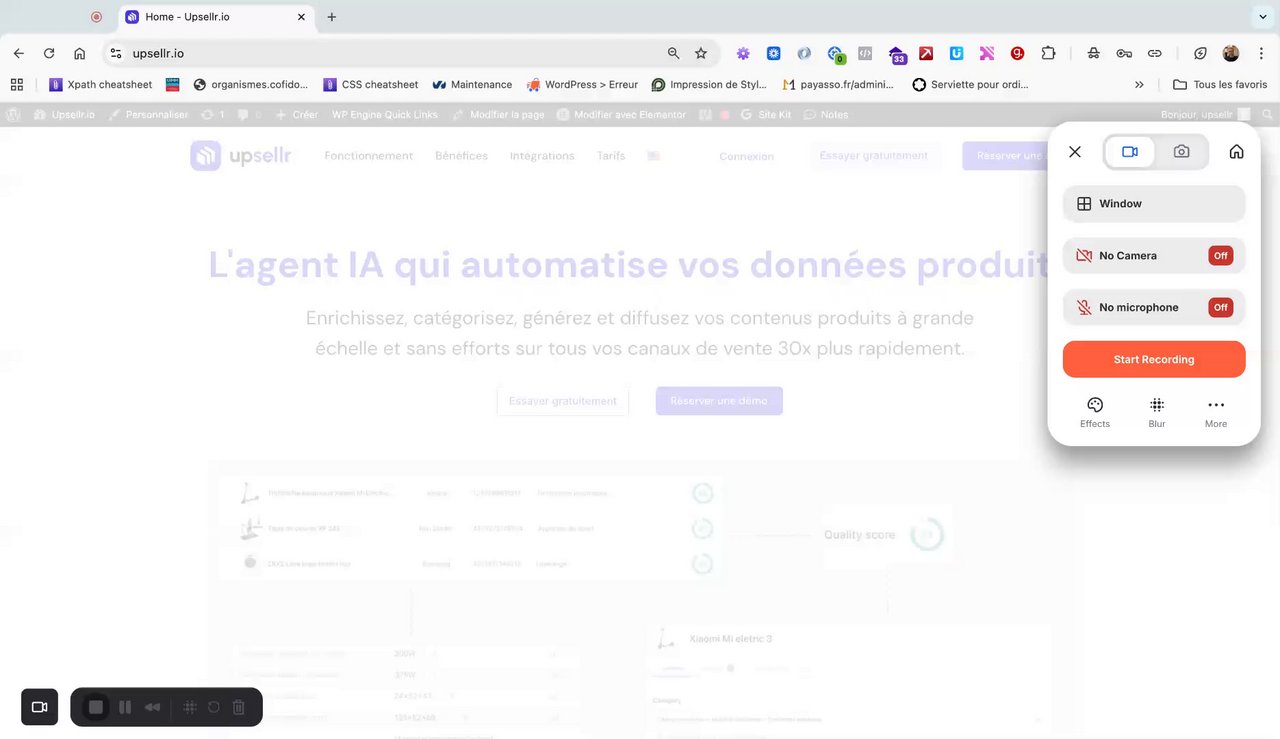Switch to screenshot camera mode in recorder panel
Image resolution: width=1280 pixels, height=739 pixels.
1181,152
